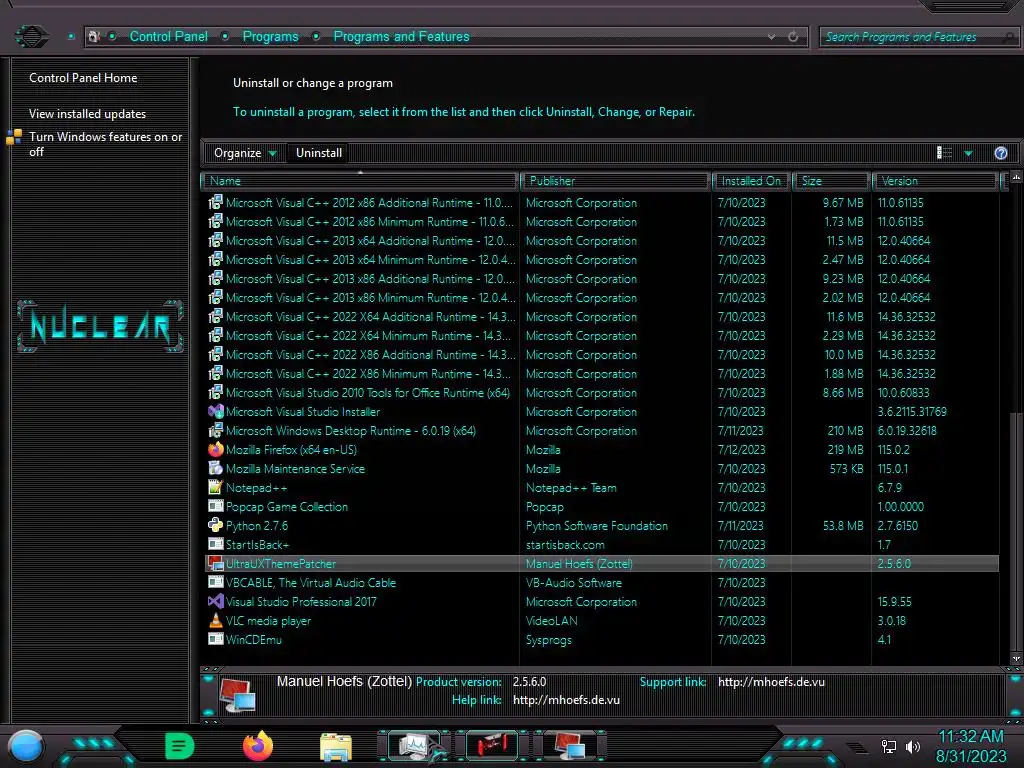Click the Uninstall toolbar button
Screen dimensions: 1024x768
tap(319, 153)
